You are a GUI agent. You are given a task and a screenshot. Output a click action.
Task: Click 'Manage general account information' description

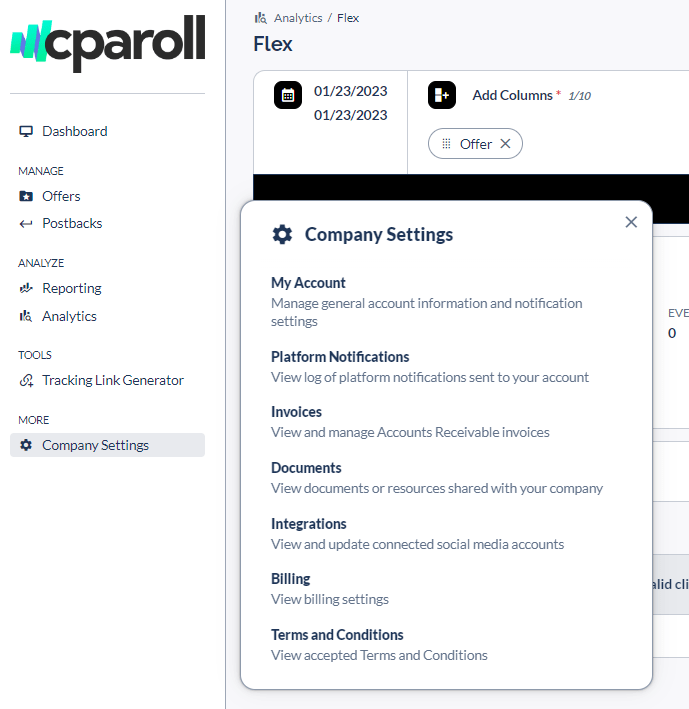click(426, 312)
